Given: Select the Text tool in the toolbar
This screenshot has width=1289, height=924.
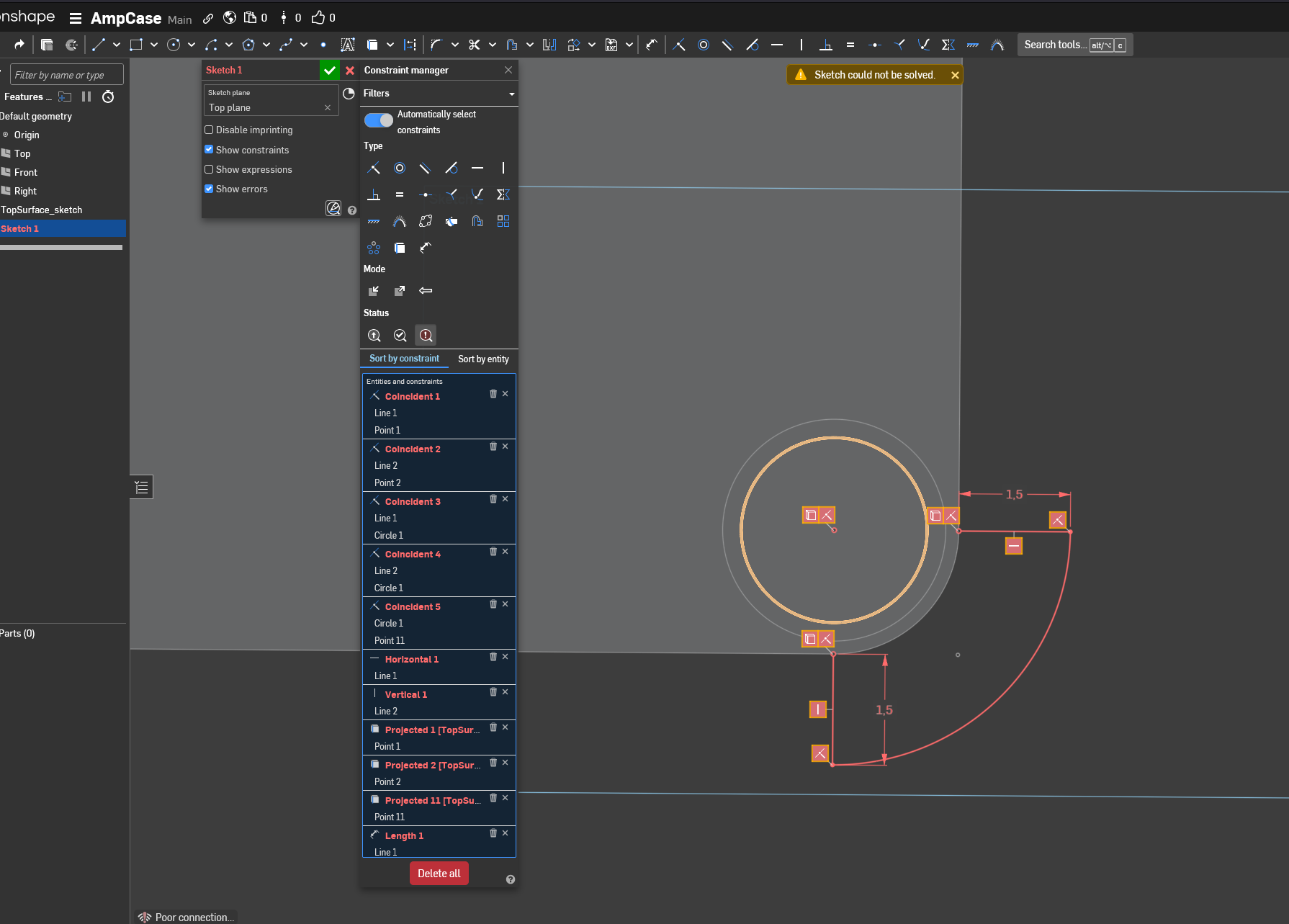Looking at the screenshot, I should pyautogui.click(x=347, y=45).
